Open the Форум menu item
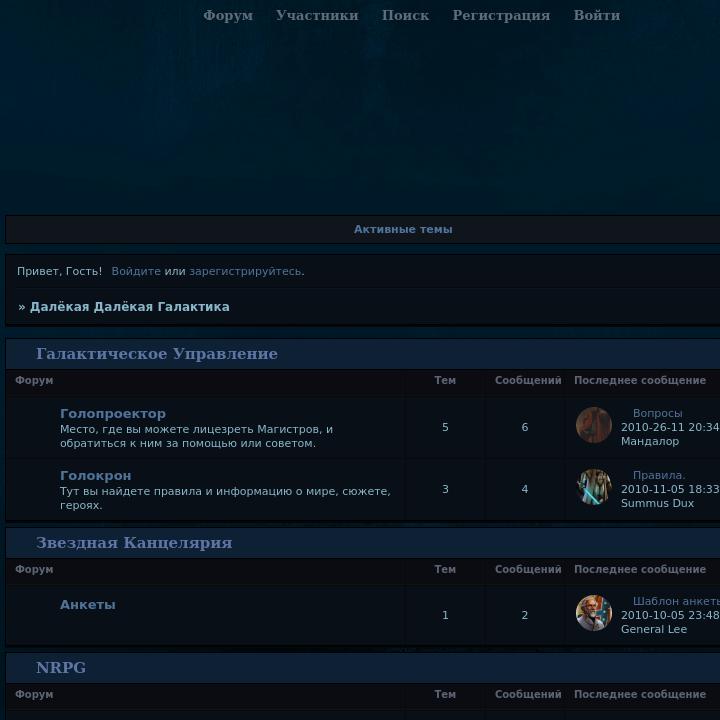 coord(228,16)
